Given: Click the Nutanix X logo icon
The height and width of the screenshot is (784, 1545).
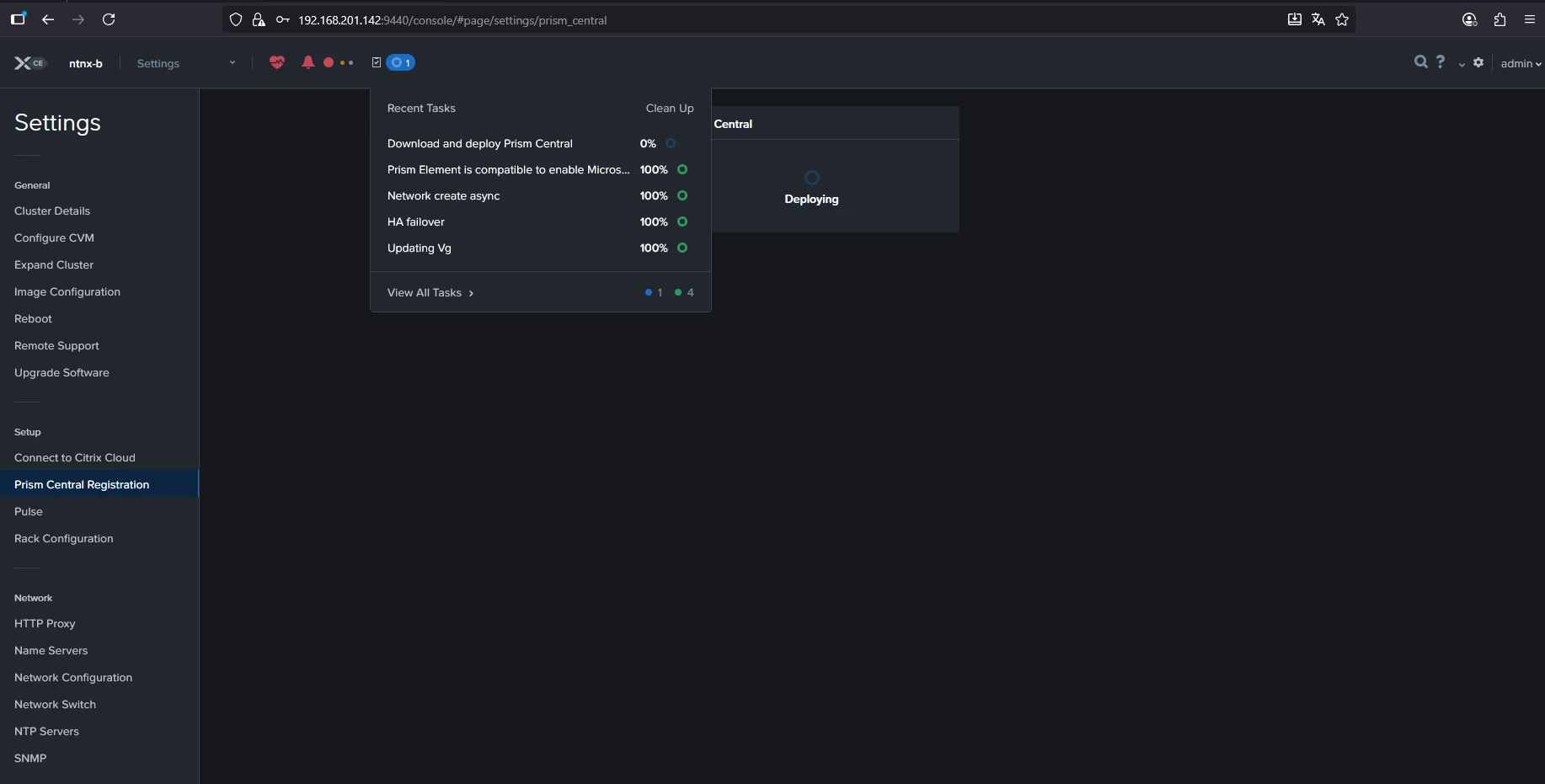Looking at the screenshot, I should point(23,63).
